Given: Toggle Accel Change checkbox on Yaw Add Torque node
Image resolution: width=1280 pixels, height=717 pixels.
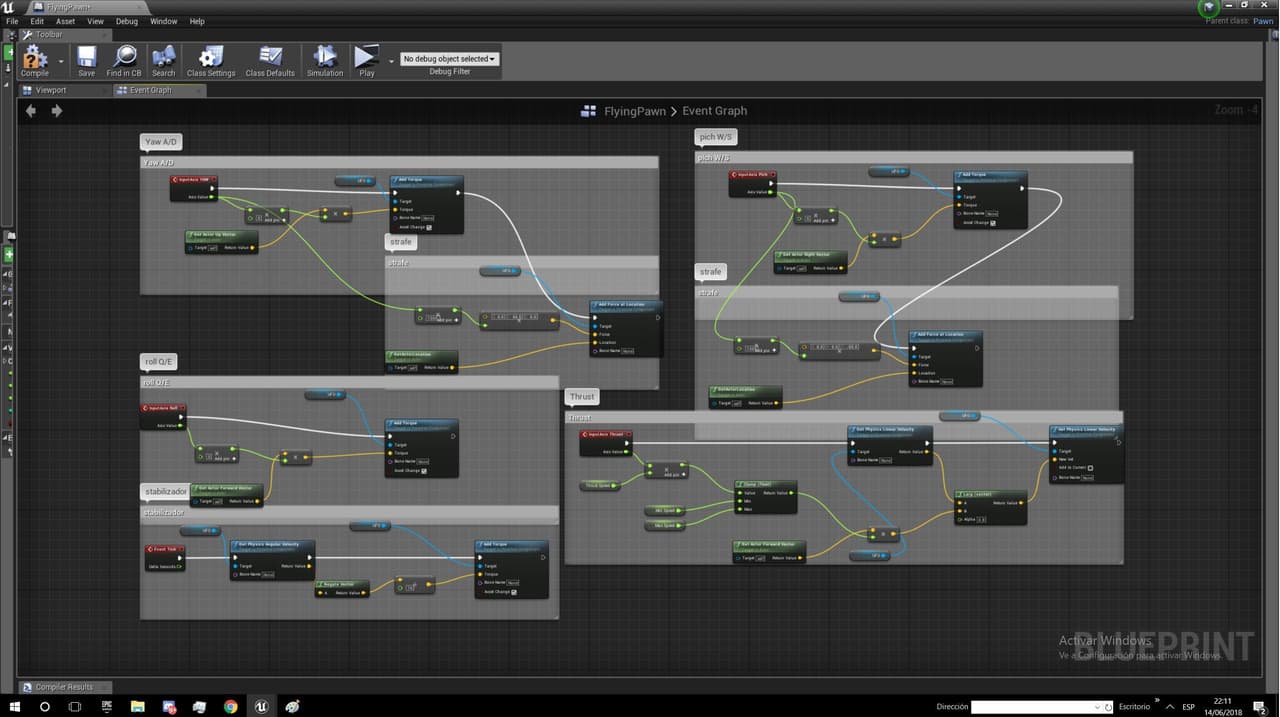Looking at the screenshot, I should 429,227.
